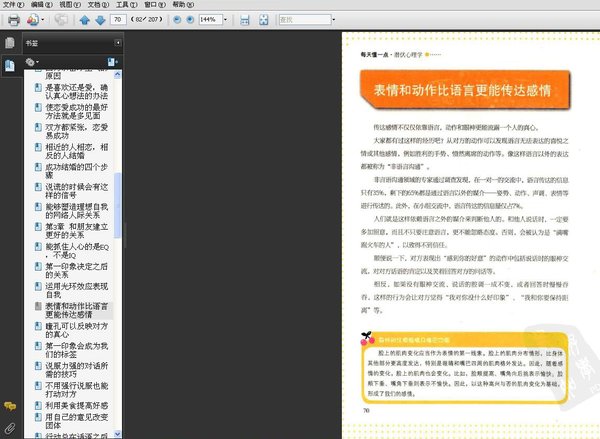Image resolution: width=600 pixels, height=439 pixels.
Task: Open the zoom level dropdown arrow
Action: [225, 20]
